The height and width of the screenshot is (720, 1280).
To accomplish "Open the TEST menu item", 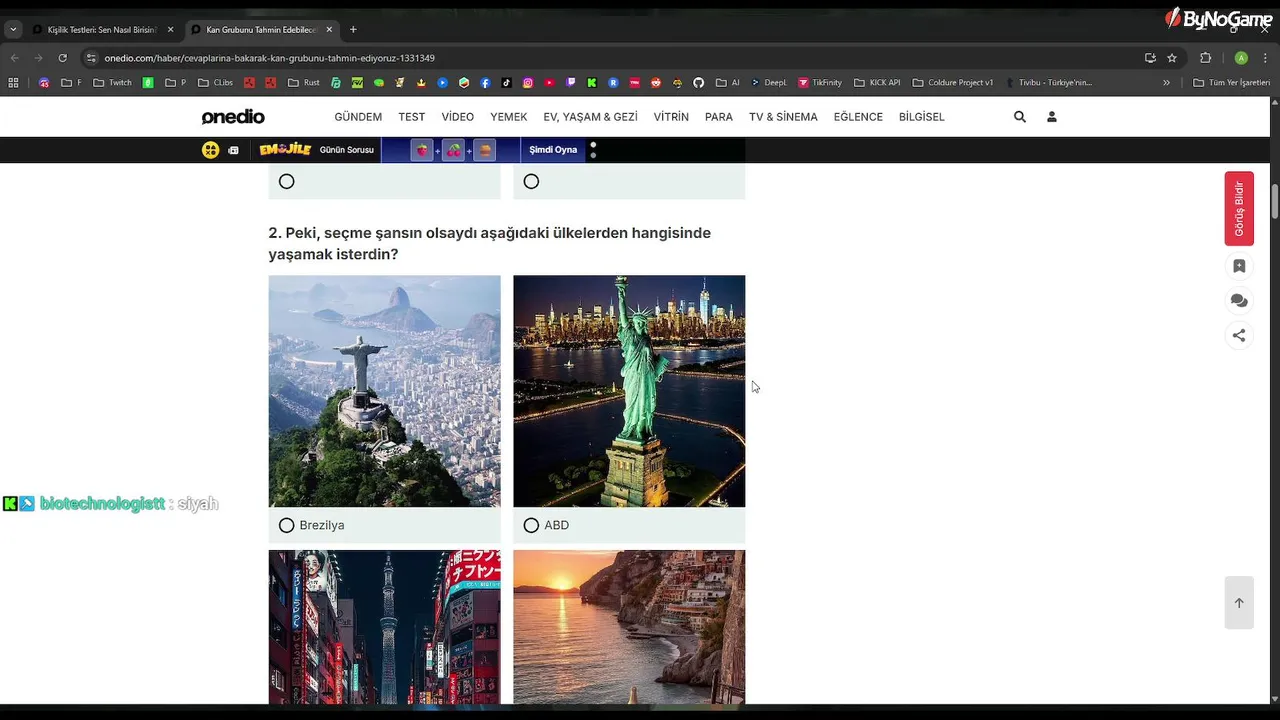I will point(412,117).
